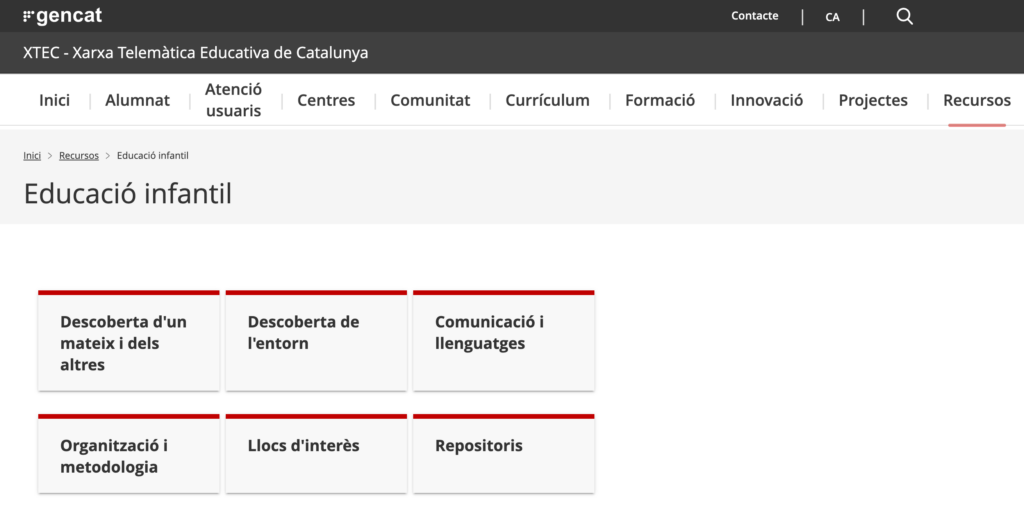1024x530 pixels.
Task: Navigate to the Currículum menu
Action: point(547,100)
